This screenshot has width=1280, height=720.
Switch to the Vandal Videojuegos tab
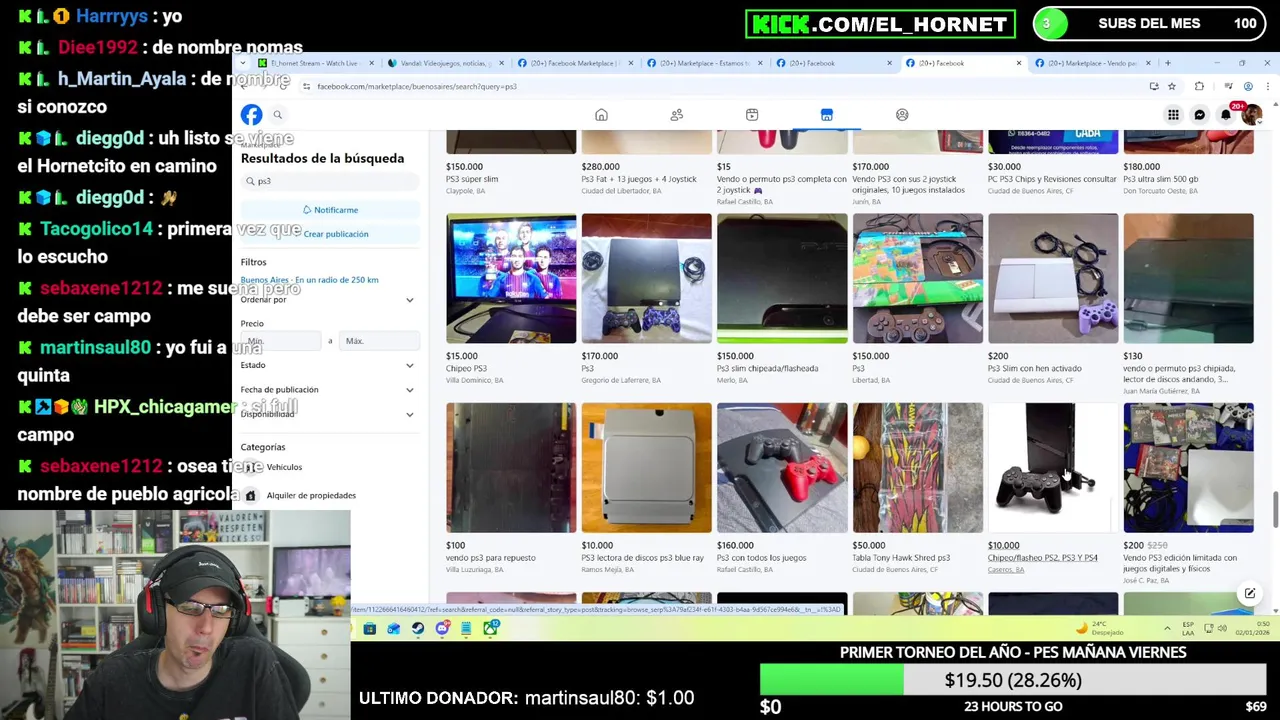coord(445,63)
